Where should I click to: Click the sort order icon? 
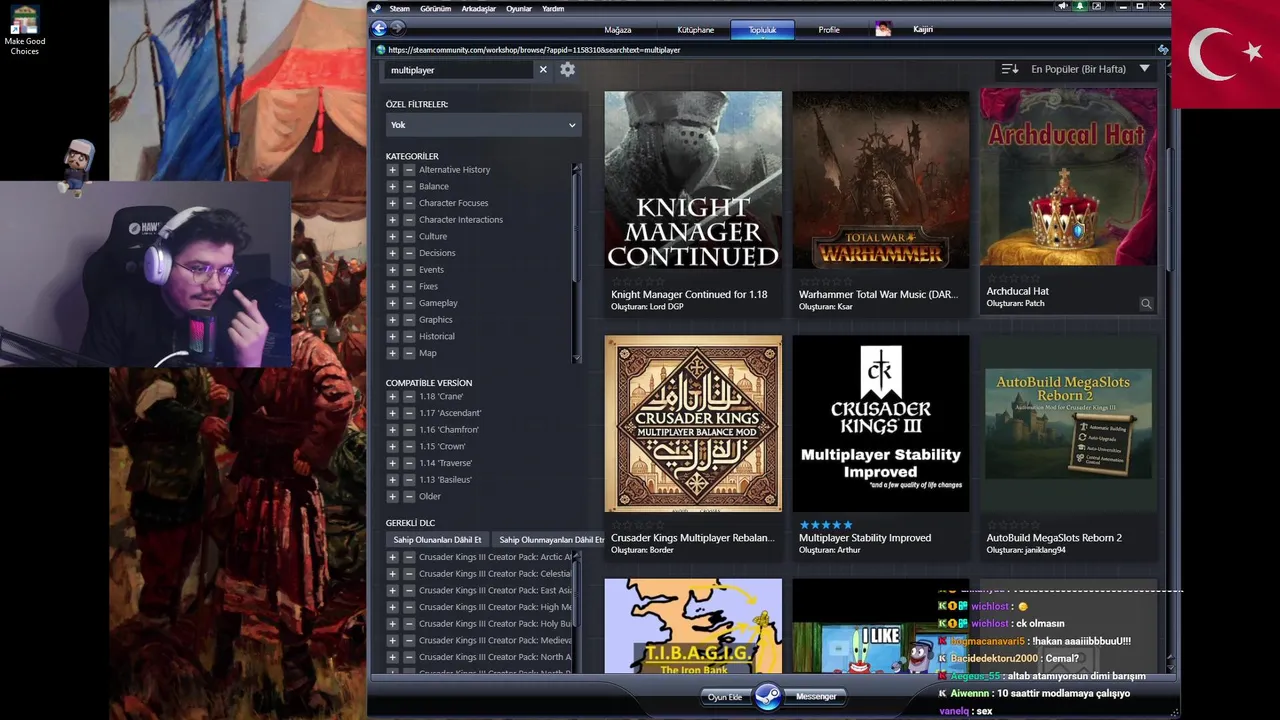(1010, 69)
